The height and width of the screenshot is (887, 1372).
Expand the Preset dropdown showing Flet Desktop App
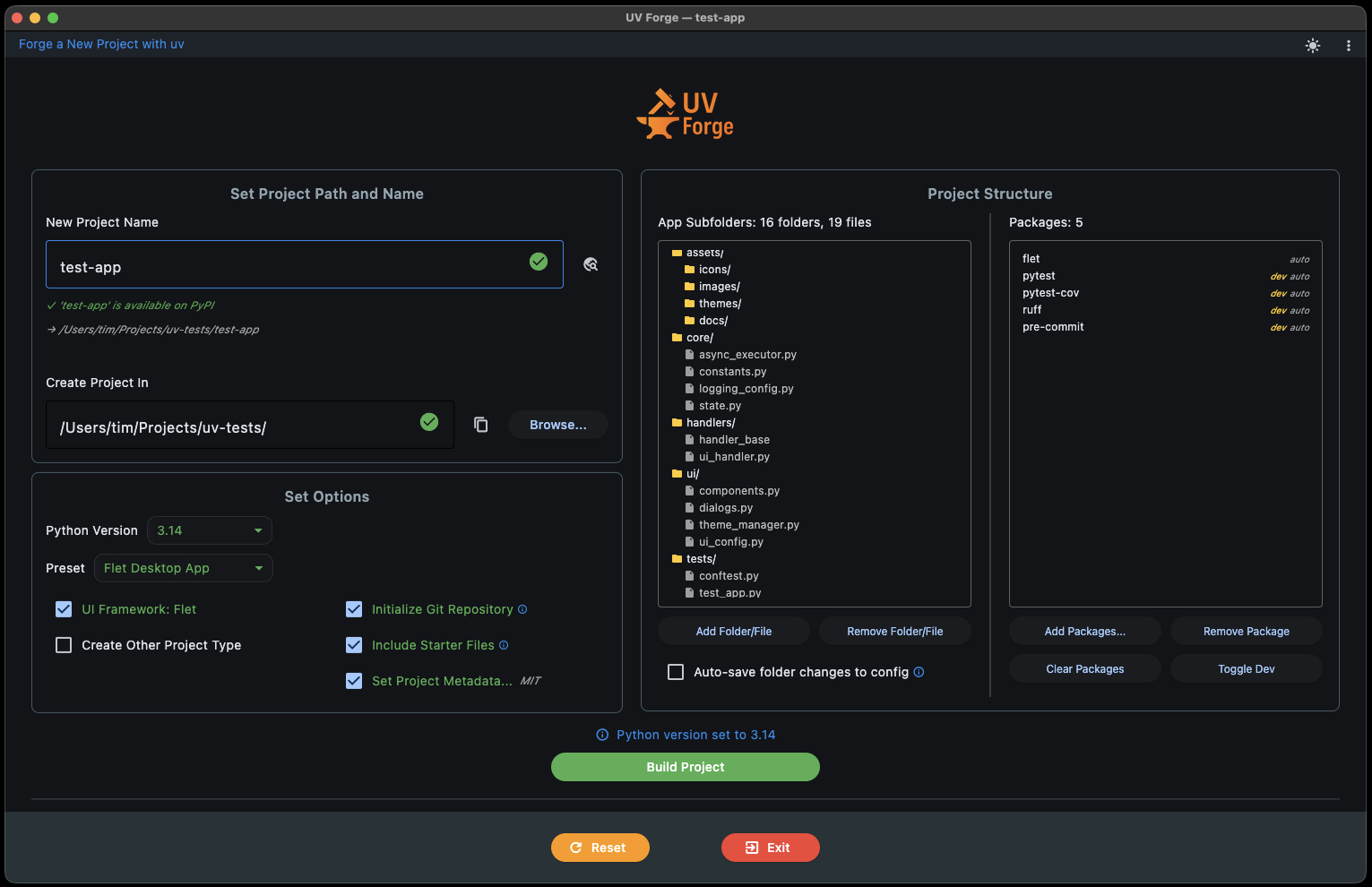(x=183, y=568)
